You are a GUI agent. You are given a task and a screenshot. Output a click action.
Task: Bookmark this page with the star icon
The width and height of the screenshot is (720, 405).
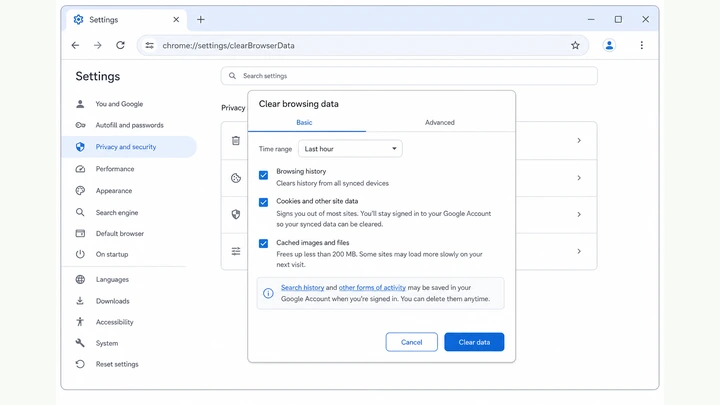coord(575,45)
